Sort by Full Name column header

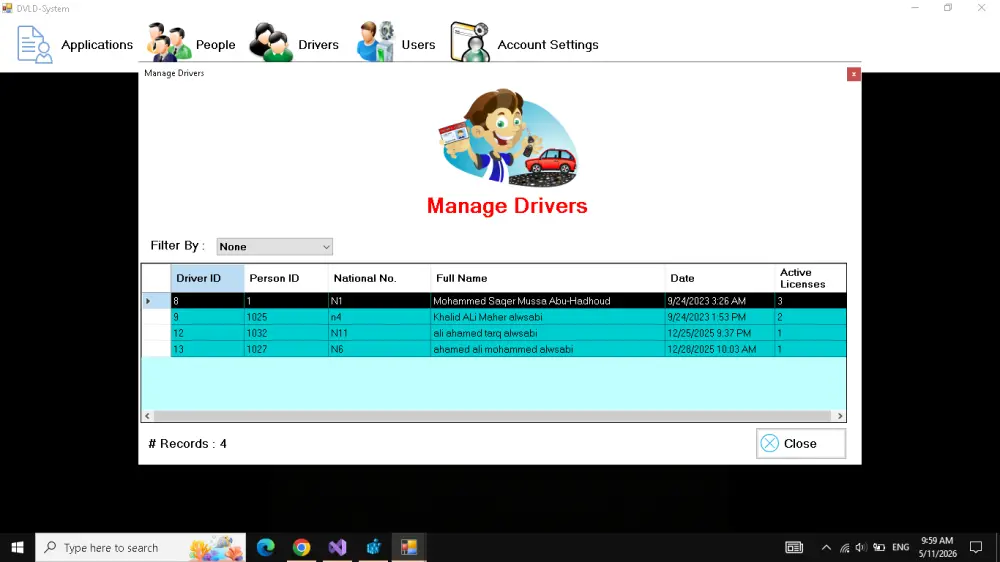pos(548,278)
